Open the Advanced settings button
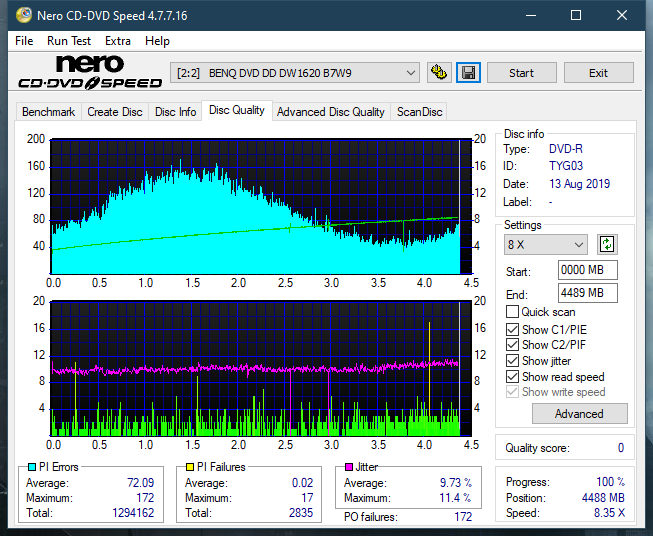The width and height of the screenshot is (653, 536). coord(579,414)
